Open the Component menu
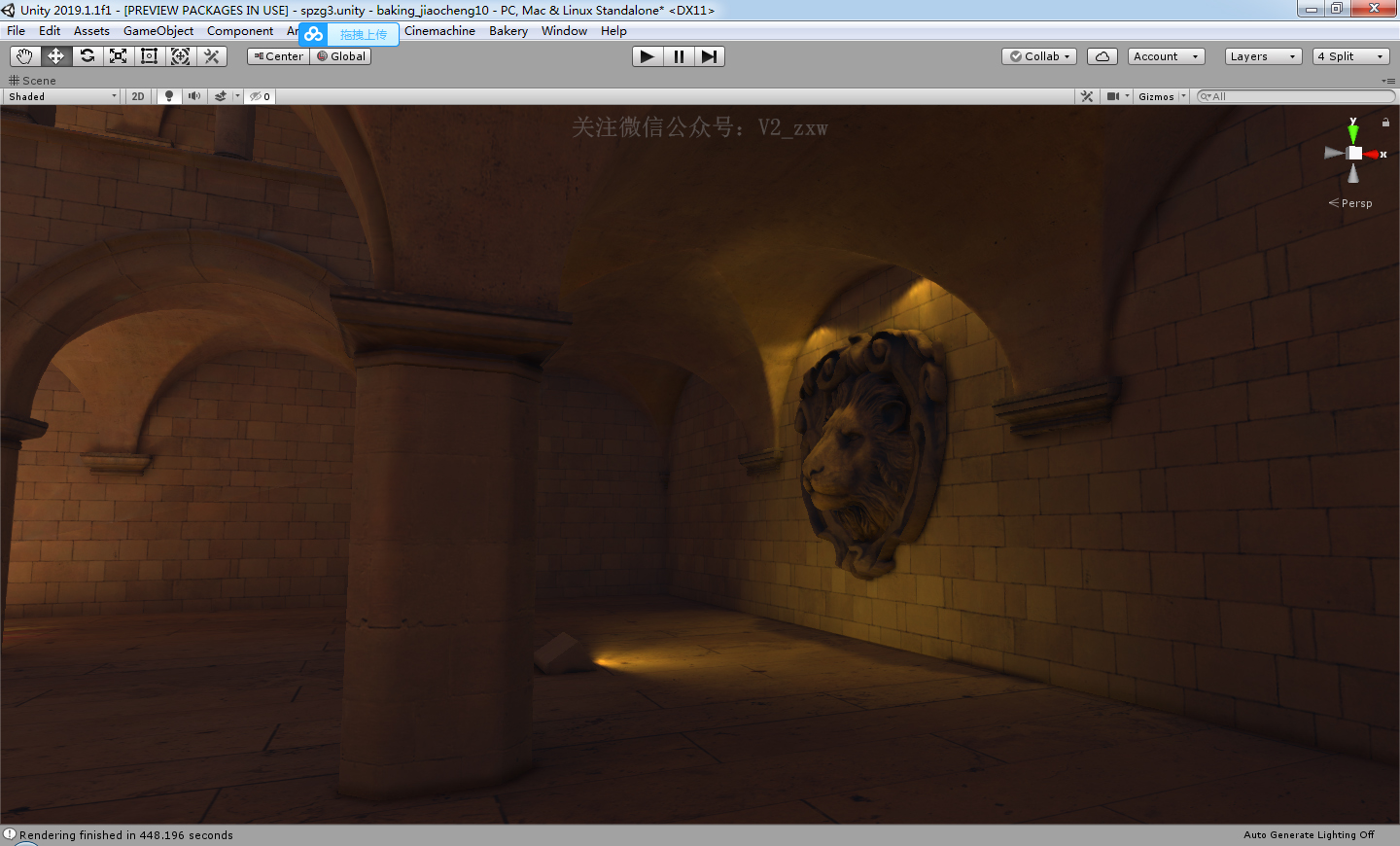The image size is (1400, 846). 240,31
